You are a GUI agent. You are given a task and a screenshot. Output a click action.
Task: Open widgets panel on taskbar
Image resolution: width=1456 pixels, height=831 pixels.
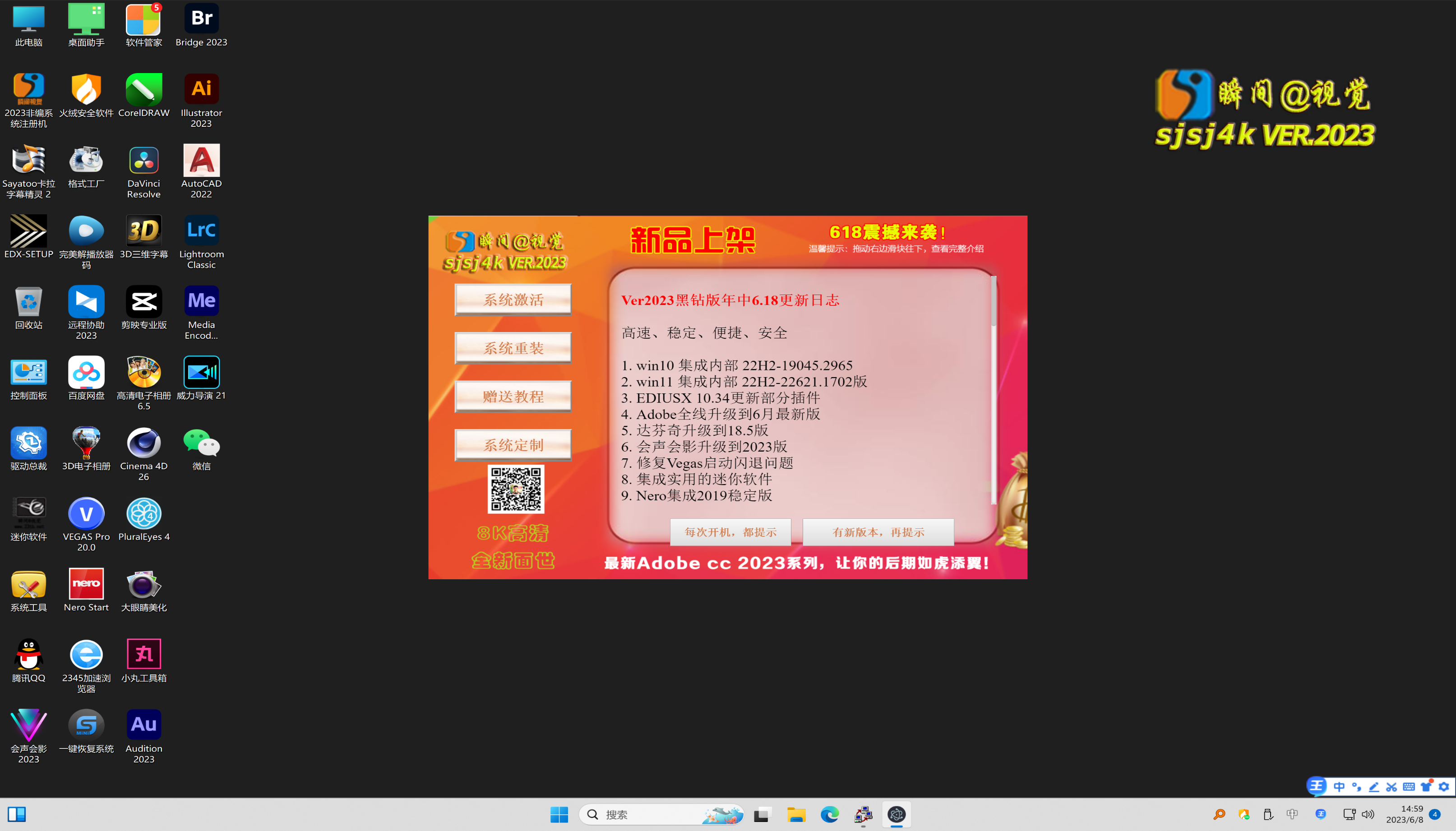coord(17,814)
